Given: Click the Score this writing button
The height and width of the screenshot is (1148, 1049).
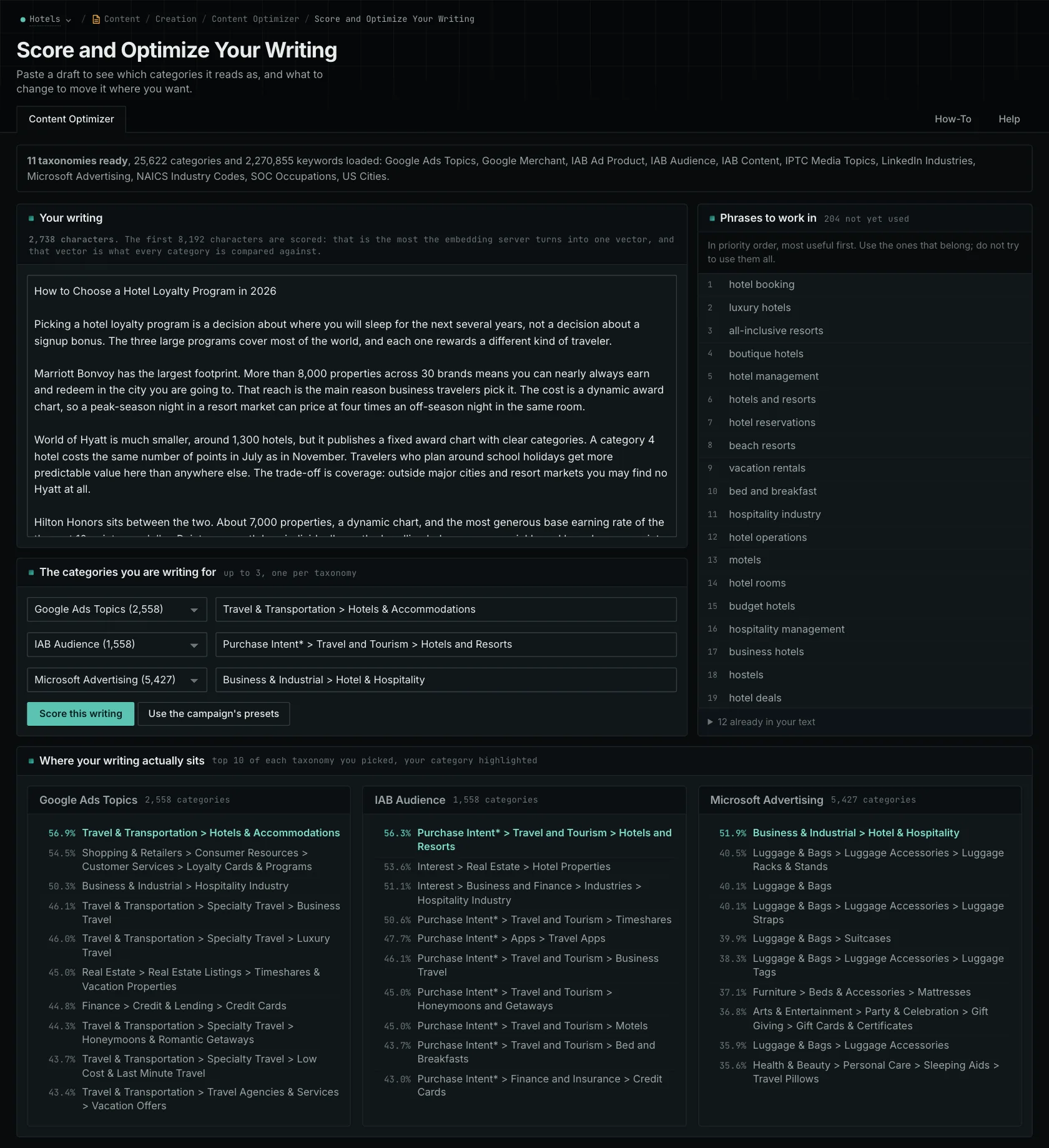Looking at the screenshot, I should (x=81, y=714).
